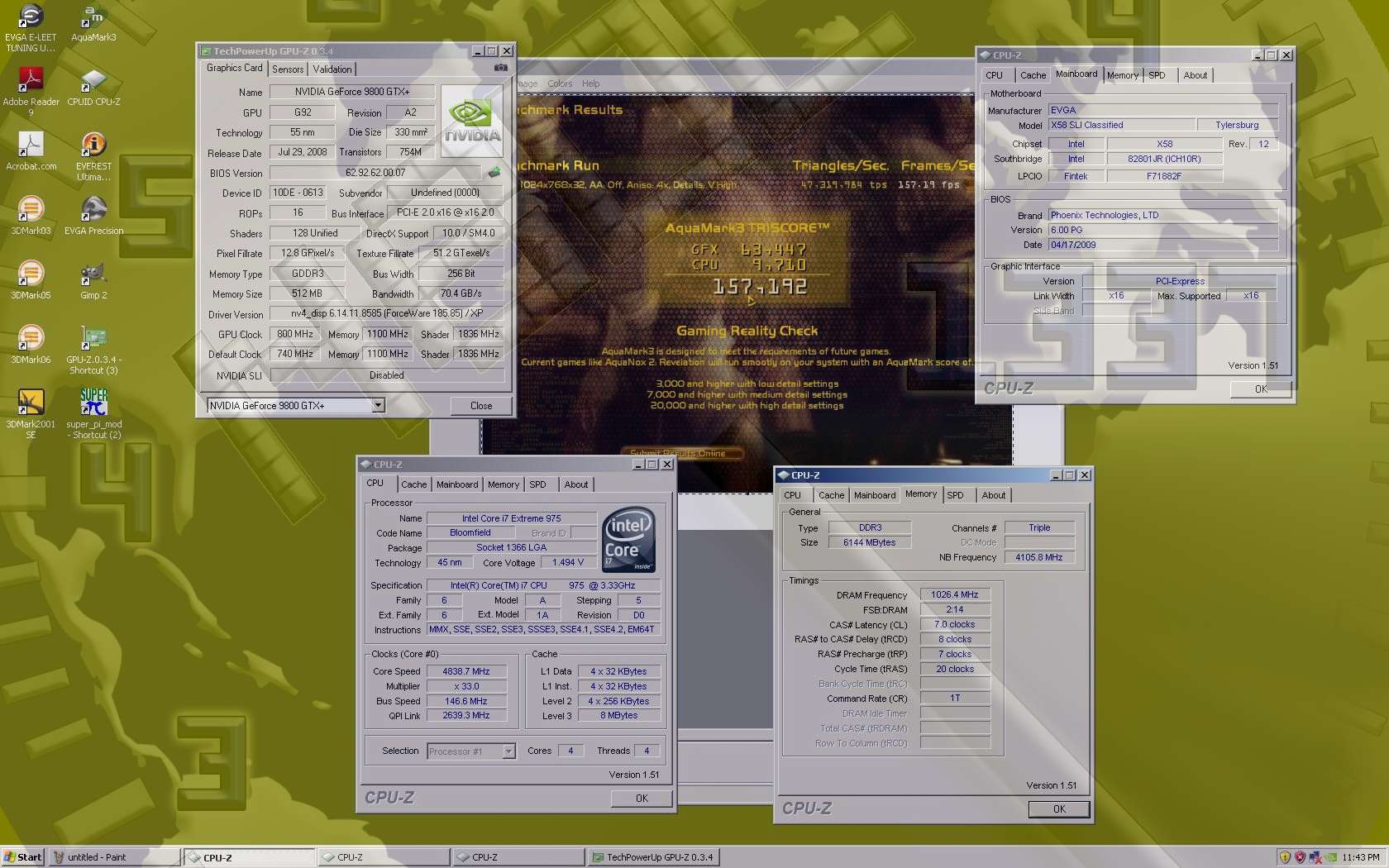Click the Driver Version field in GPU-Z
1389x868 pixels.
click(x=387, y=314)
